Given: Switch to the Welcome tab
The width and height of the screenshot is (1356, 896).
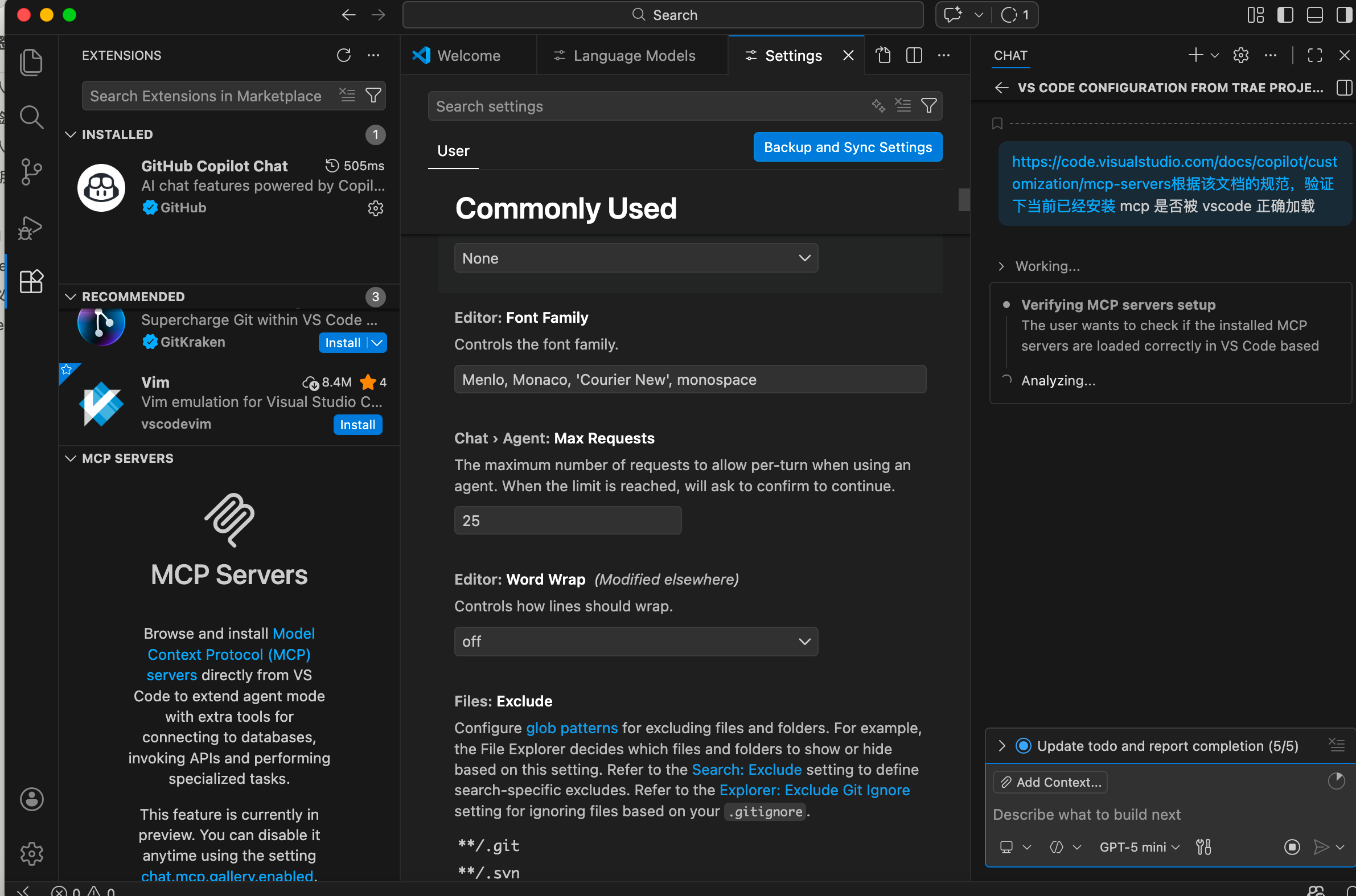Looking at the screenshot, I should 468,55.
